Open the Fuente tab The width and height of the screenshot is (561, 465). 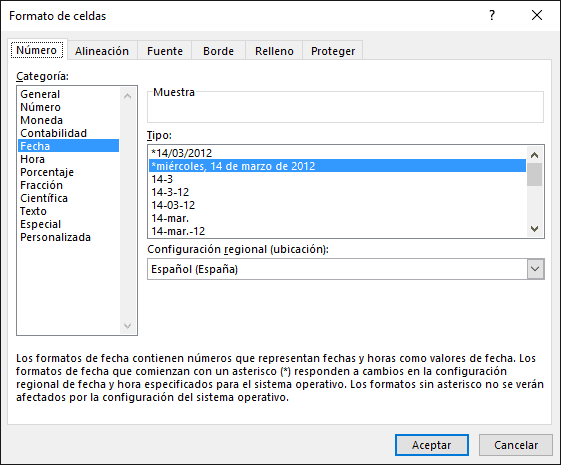coord(165,51)
